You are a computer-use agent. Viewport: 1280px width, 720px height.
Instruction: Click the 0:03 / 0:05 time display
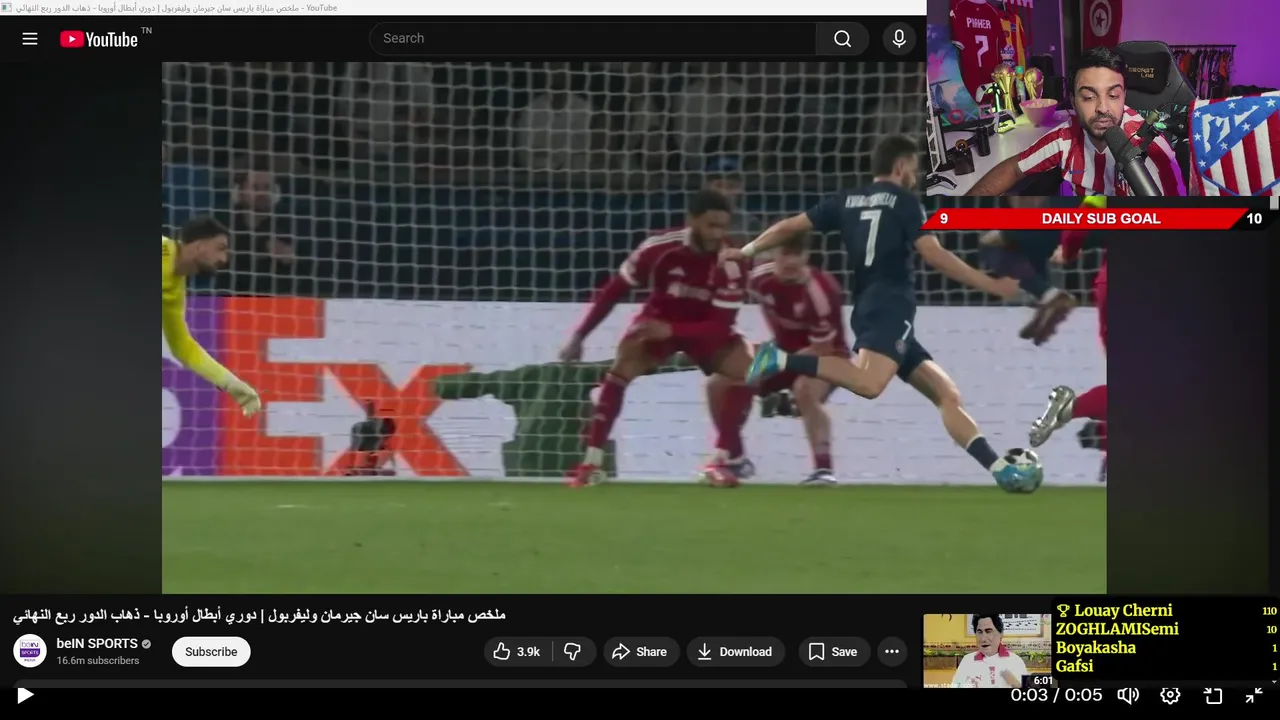tap(1056, 695)
